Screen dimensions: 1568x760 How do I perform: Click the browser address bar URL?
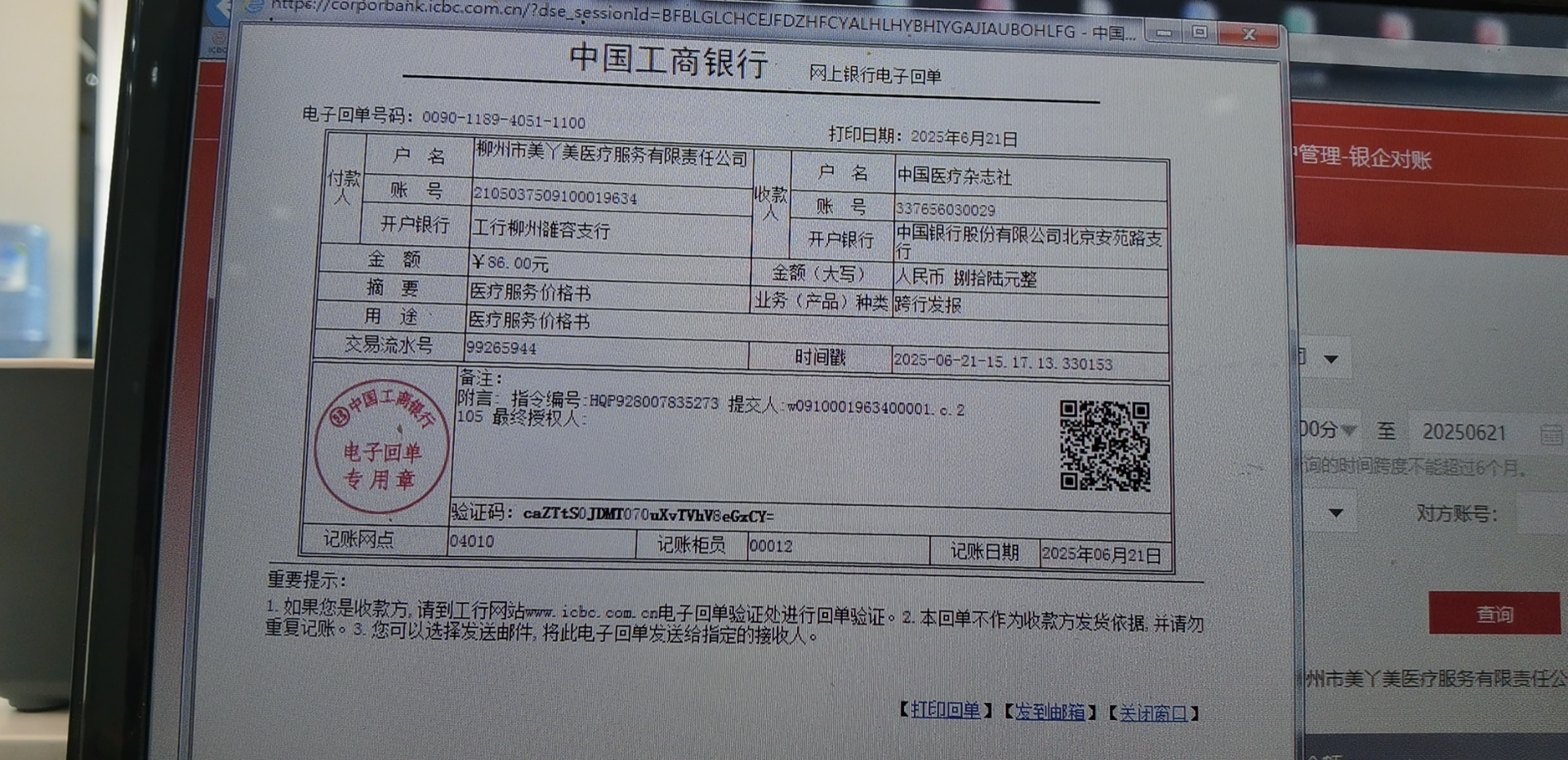(x=702, y=20)
